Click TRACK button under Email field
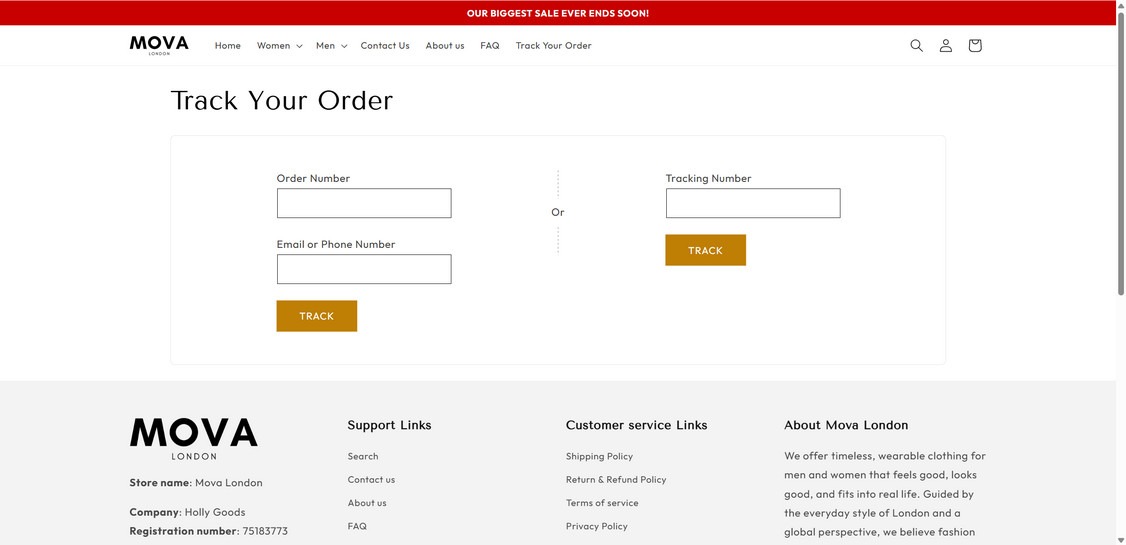1126x545 pixels. 317,316
